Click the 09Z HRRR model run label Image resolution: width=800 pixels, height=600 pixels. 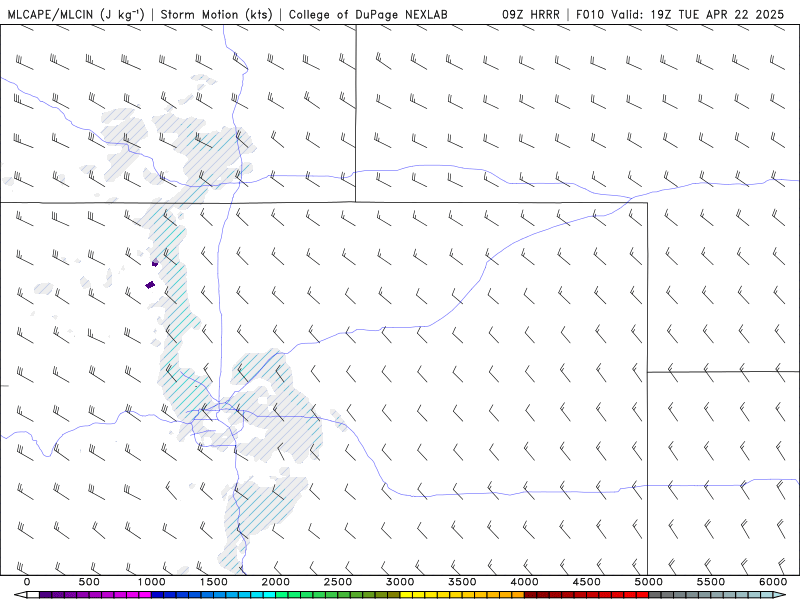tap(531, 14)
